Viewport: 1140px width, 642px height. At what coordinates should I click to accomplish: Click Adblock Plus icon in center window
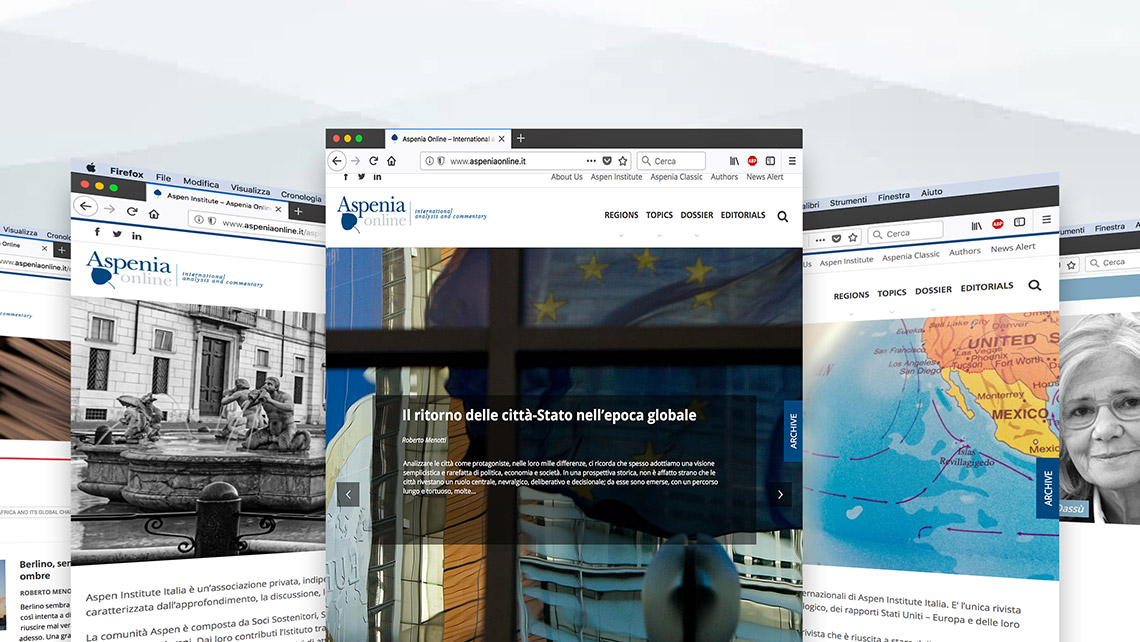pos(752,161)
